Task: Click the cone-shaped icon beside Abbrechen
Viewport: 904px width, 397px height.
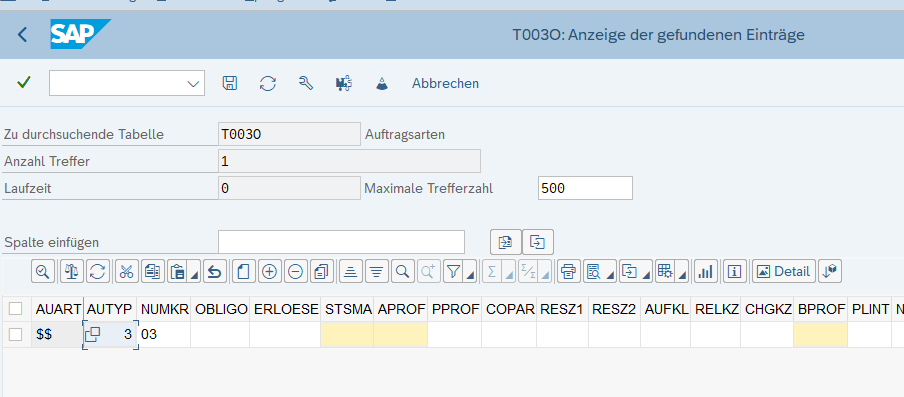Action: (x=382, y=83)
